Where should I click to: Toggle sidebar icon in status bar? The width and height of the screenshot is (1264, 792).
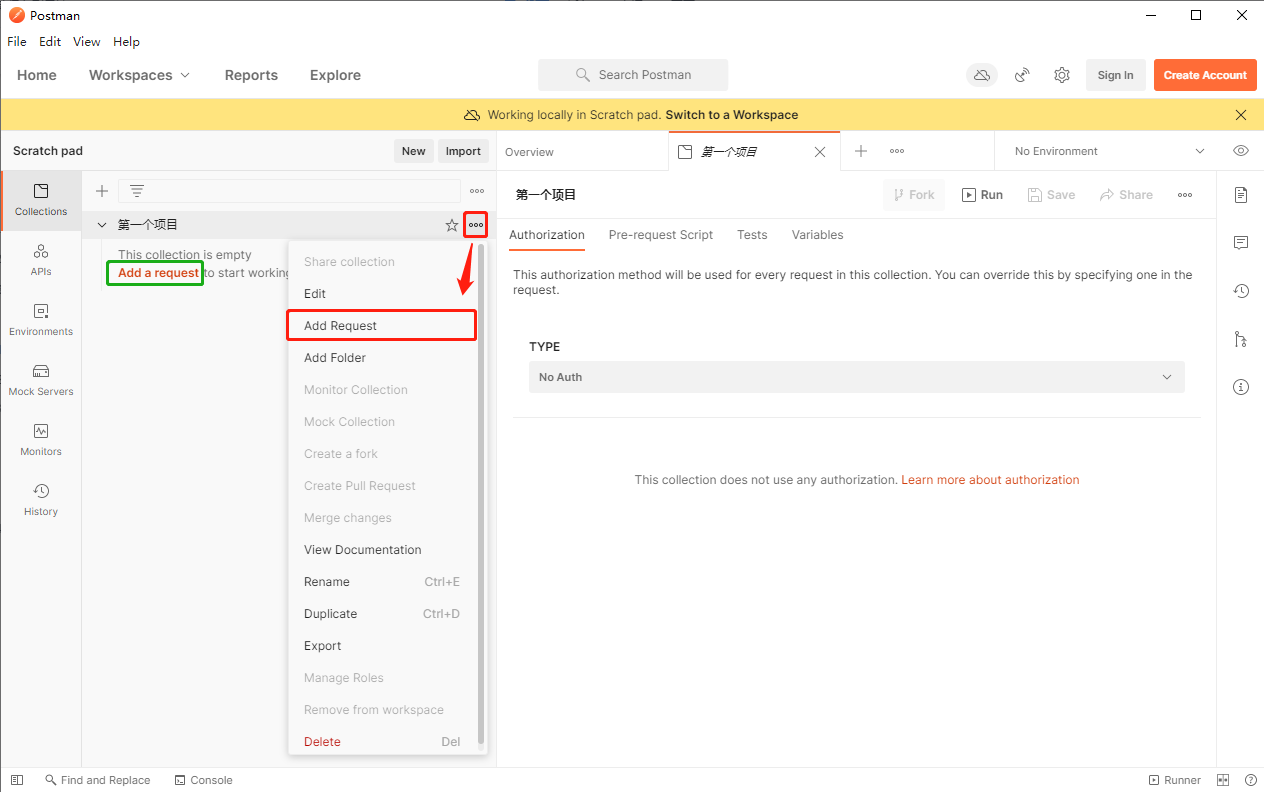(x=17, y=780)
